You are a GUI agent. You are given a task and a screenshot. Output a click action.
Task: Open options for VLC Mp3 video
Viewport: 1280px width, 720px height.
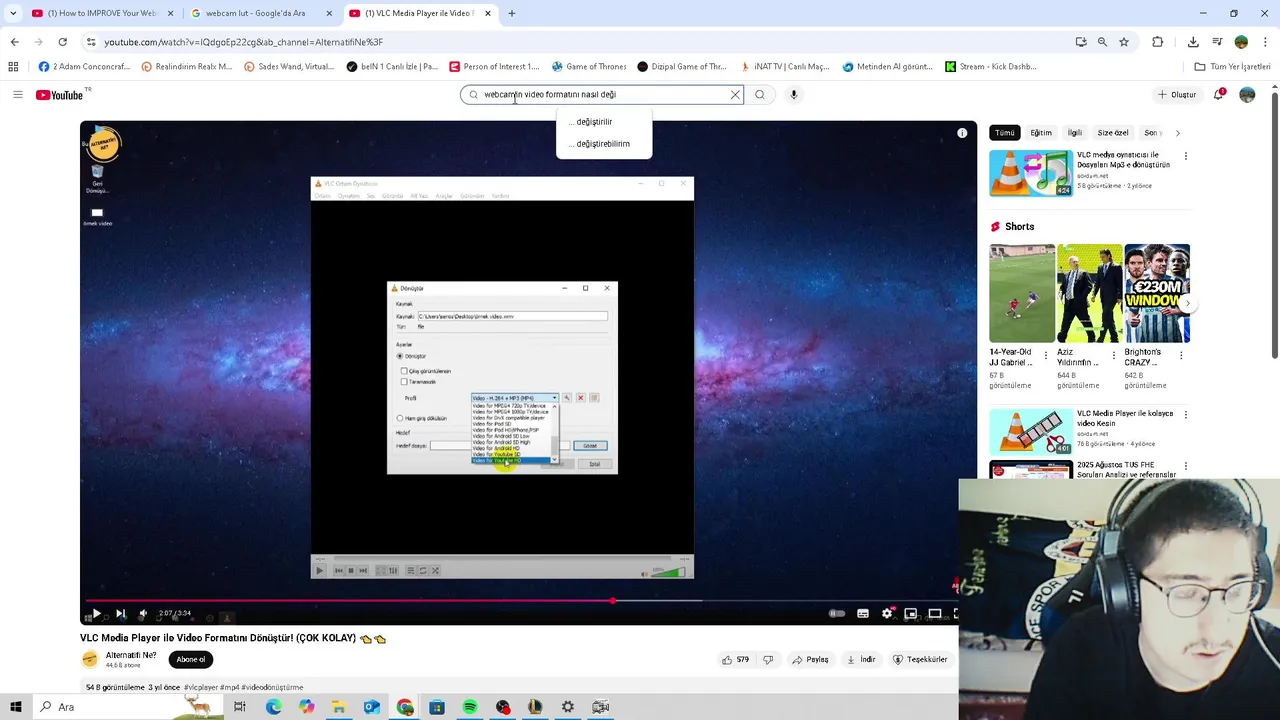pos(1186,156)
